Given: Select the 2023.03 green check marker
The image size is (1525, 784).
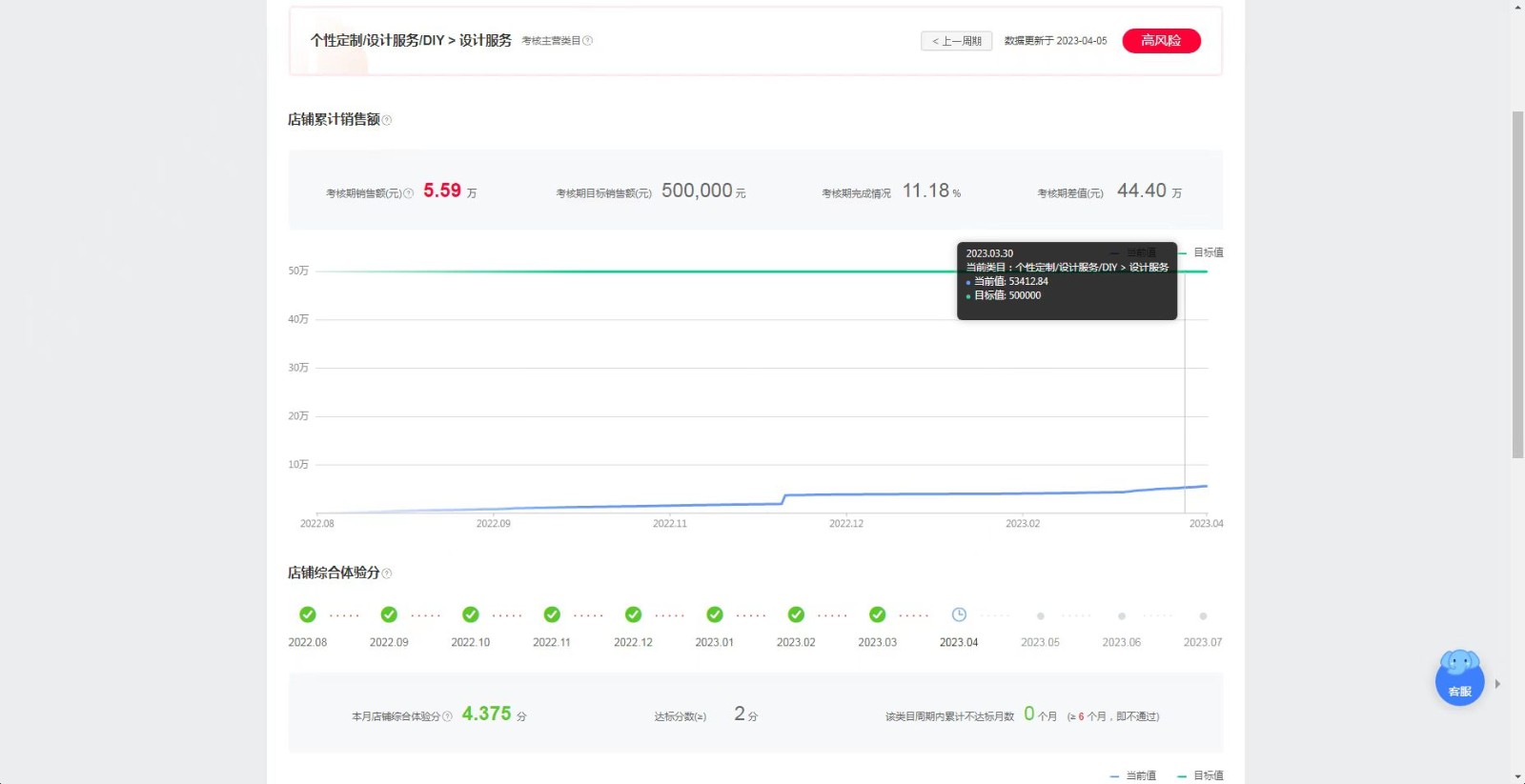Looking at the screenshot, I should click(x=878, y=614).
